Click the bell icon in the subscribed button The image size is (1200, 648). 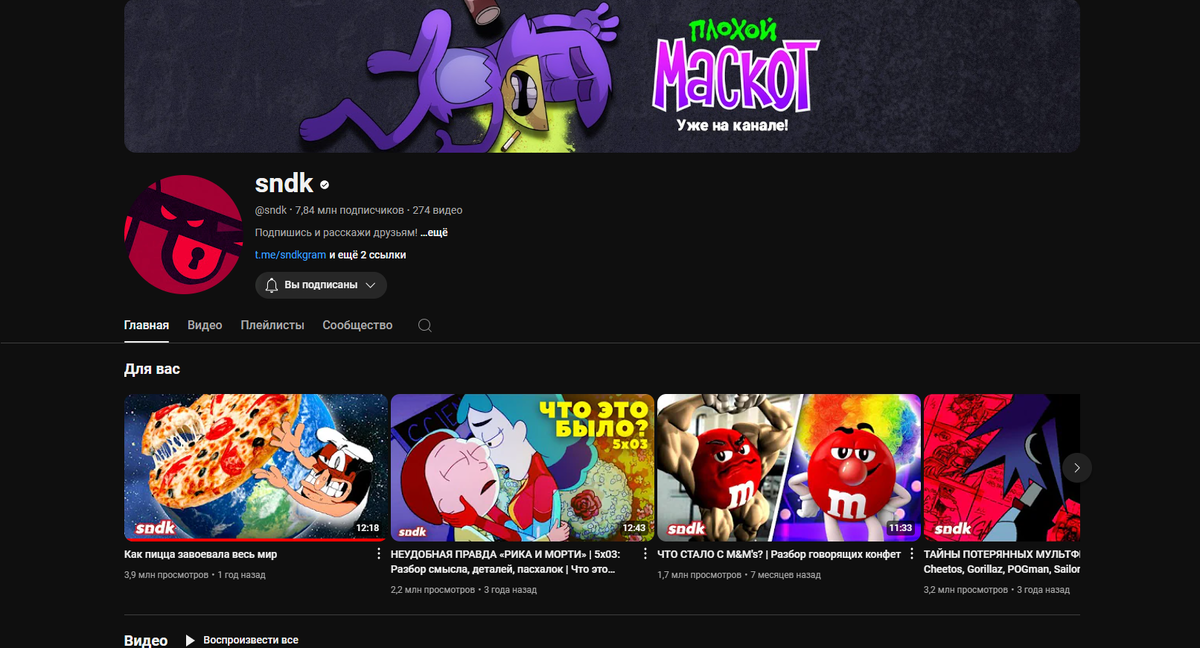(271, 285)
